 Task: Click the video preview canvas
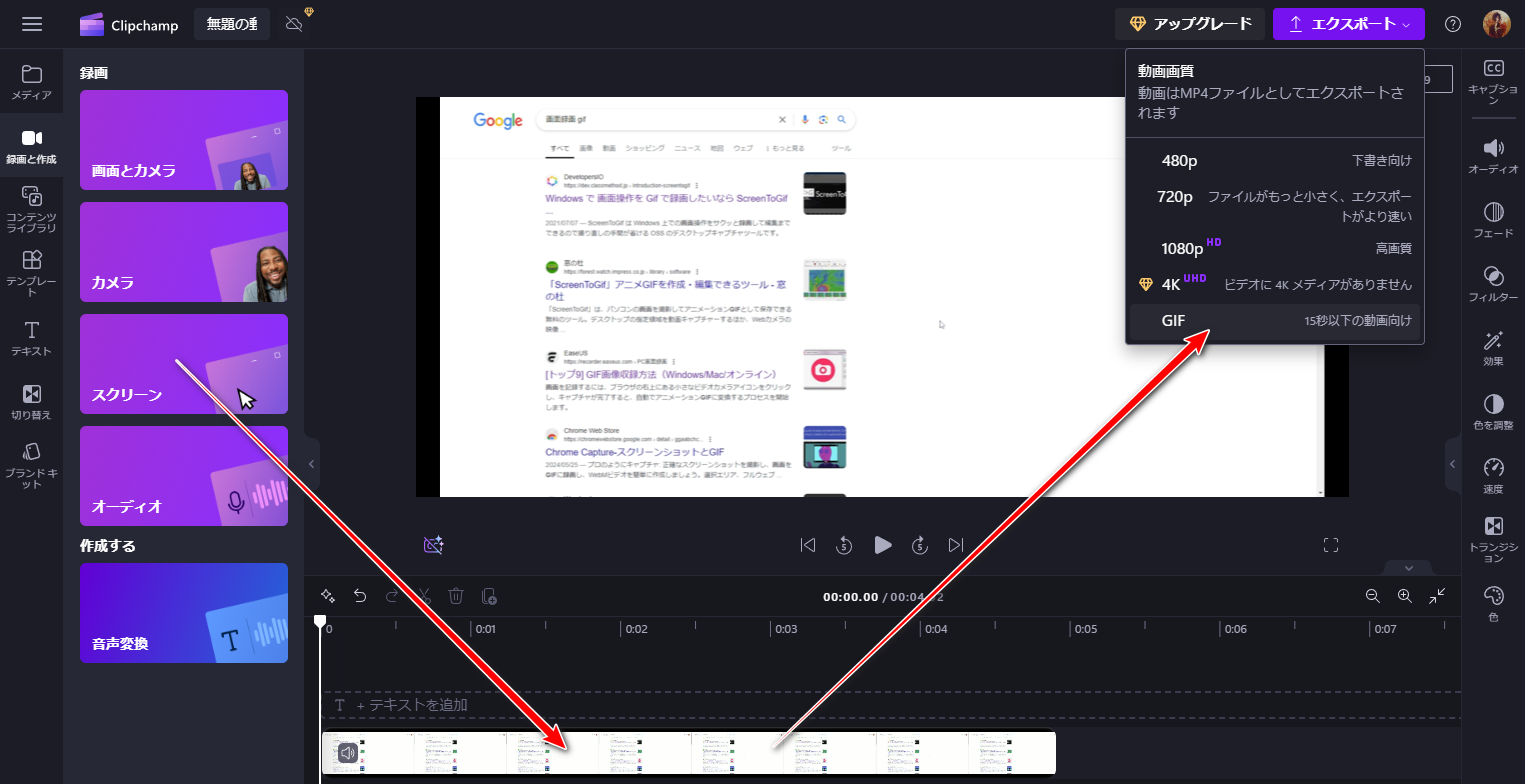882,297
